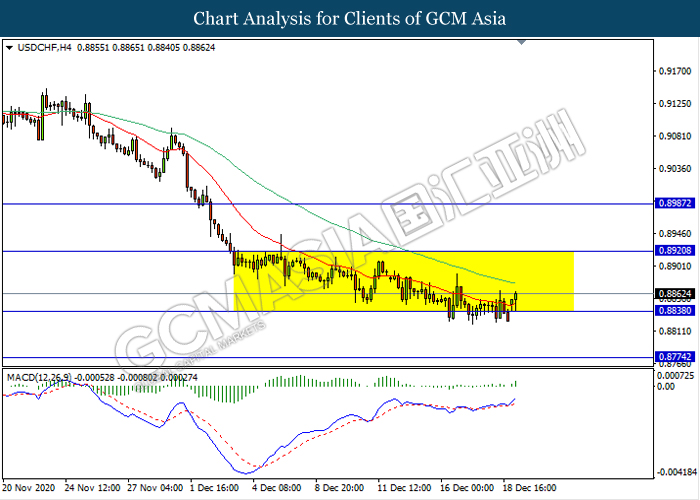
Task: Click the 0.91250 price axis value
Action: pos(675,104)
